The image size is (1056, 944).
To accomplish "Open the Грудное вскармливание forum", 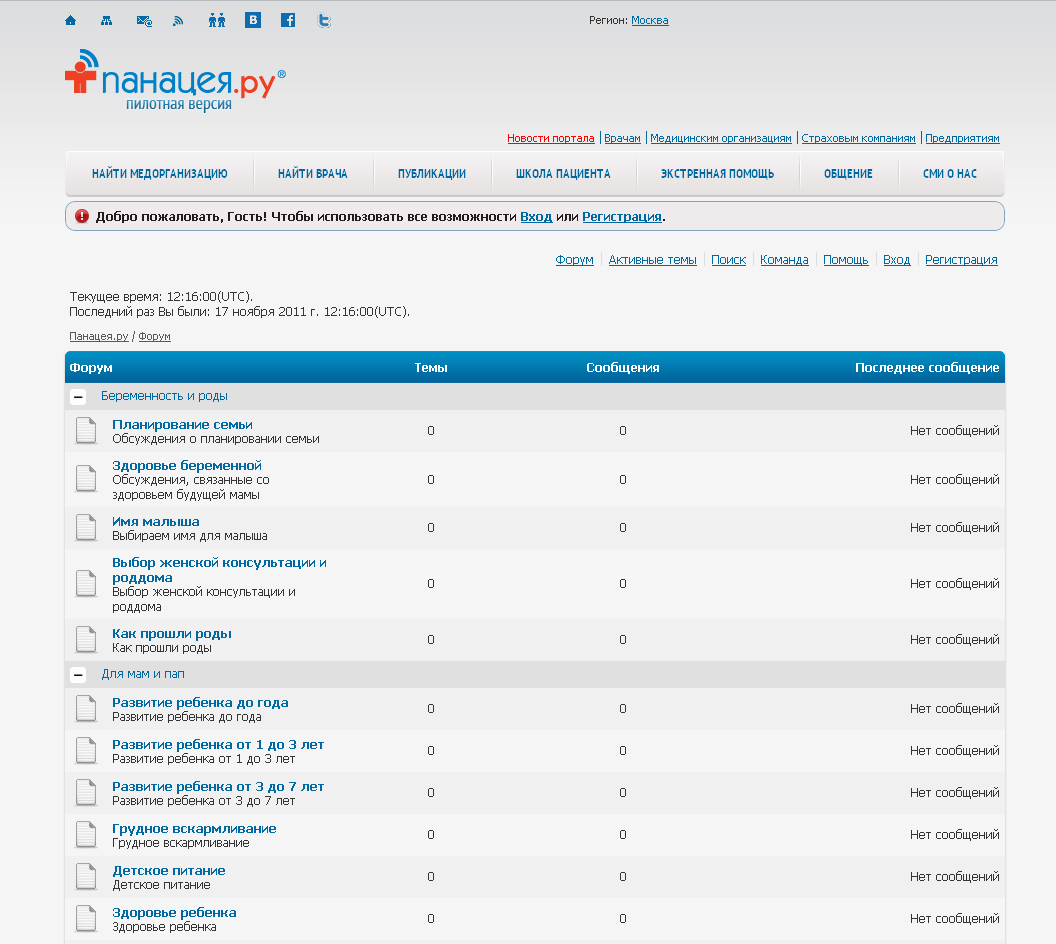I will coord(194,829).
